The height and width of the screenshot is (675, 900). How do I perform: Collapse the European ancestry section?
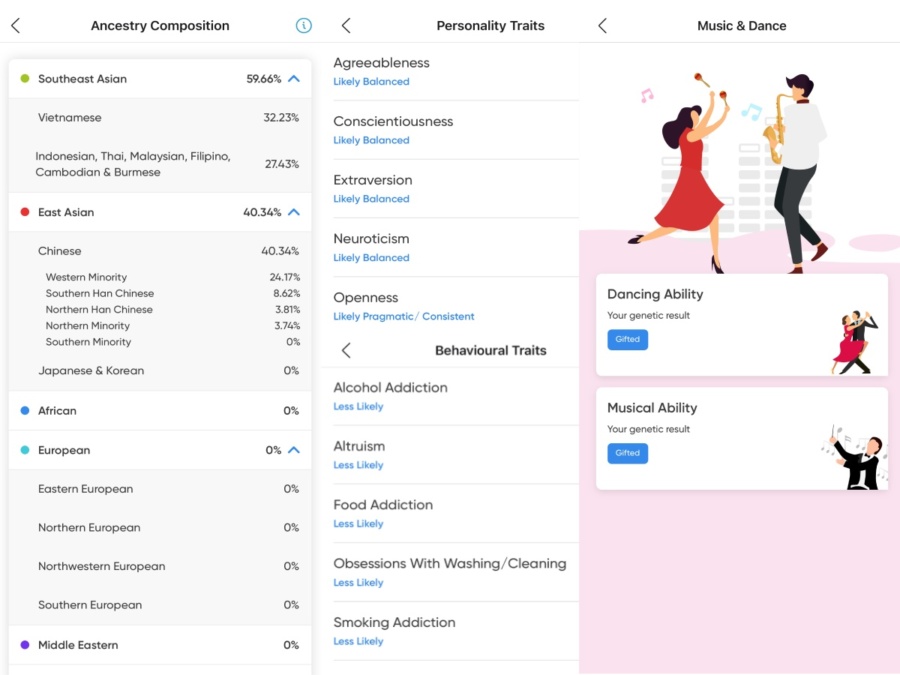tap(294, 450)
